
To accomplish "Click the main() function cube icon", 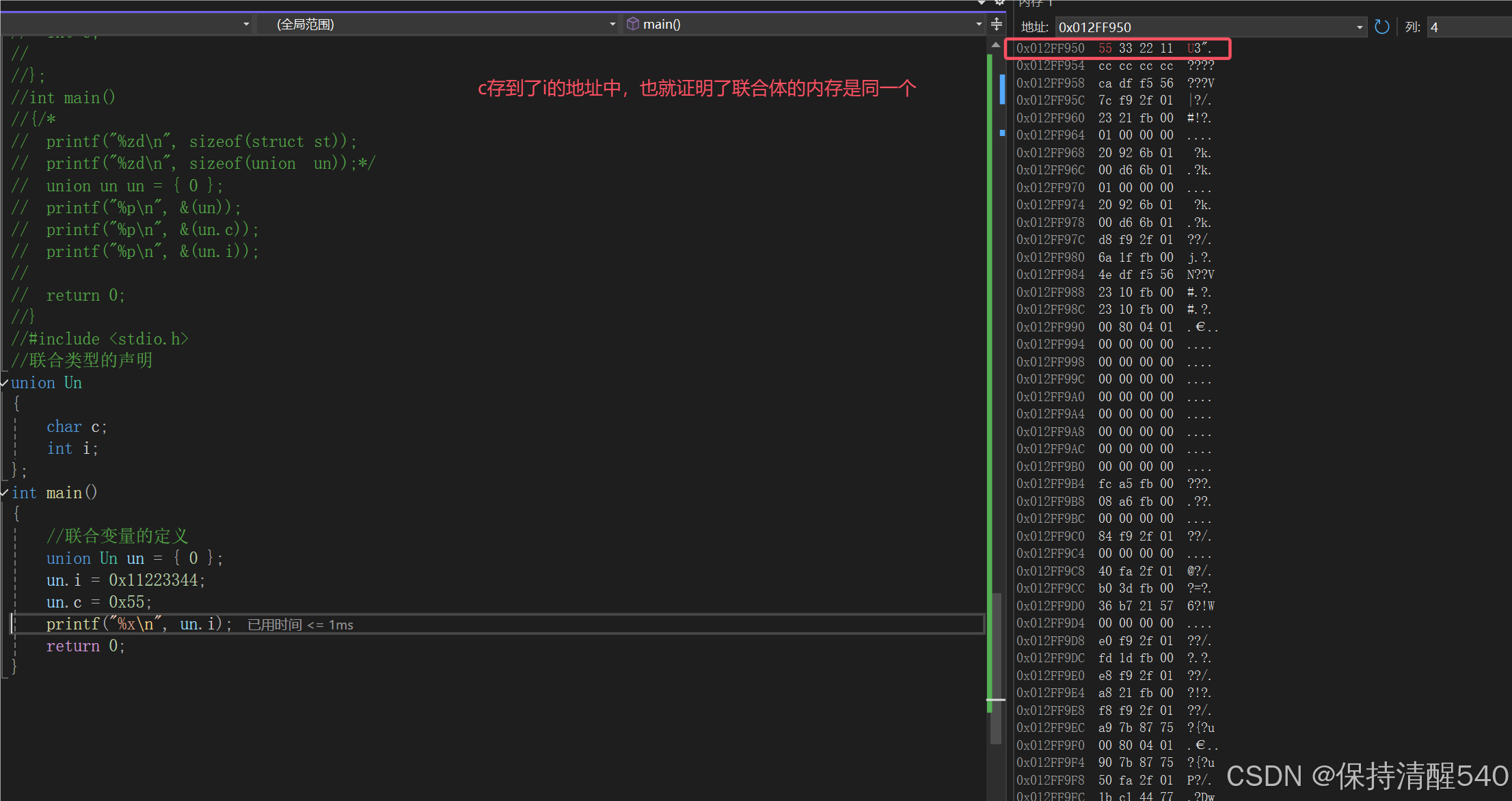I will (633, 24).
